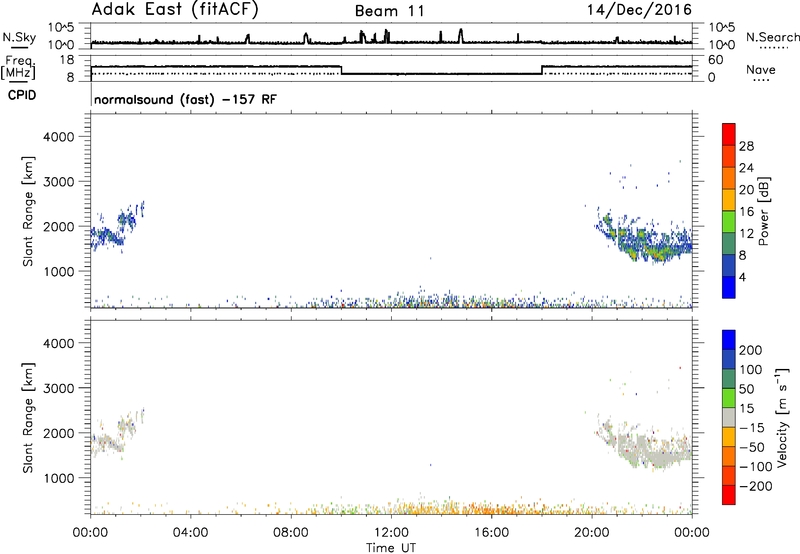Viewport: 800px width, 554px height.
Task: Click 'normalsound (fast) -157 RF' text
Action: coord(185,99)
